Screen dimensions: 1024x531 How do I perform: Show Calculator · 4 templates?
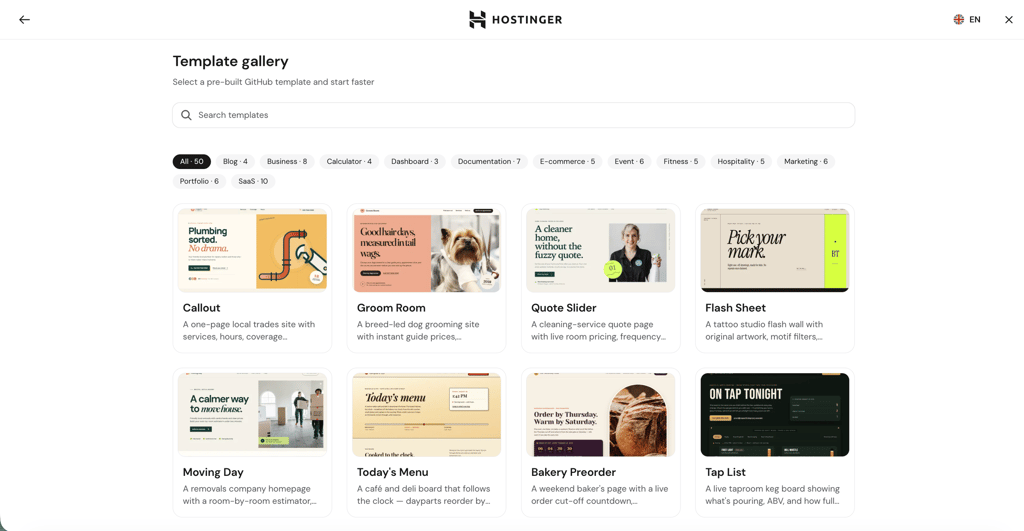[x=349, y=161]
